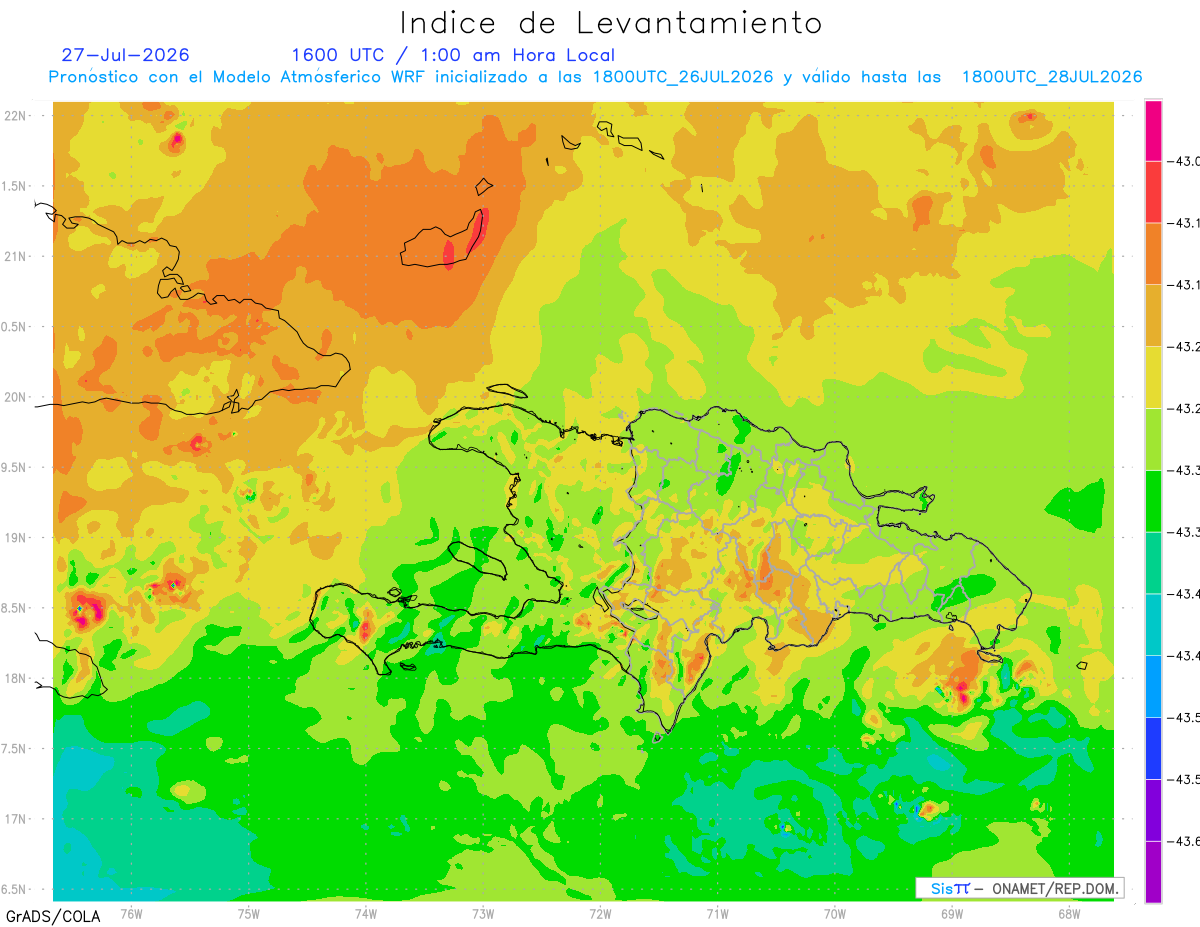The image size is (1200, 927).
Task: Click the 8.5N latitude axis label
Action: point(16,608)
